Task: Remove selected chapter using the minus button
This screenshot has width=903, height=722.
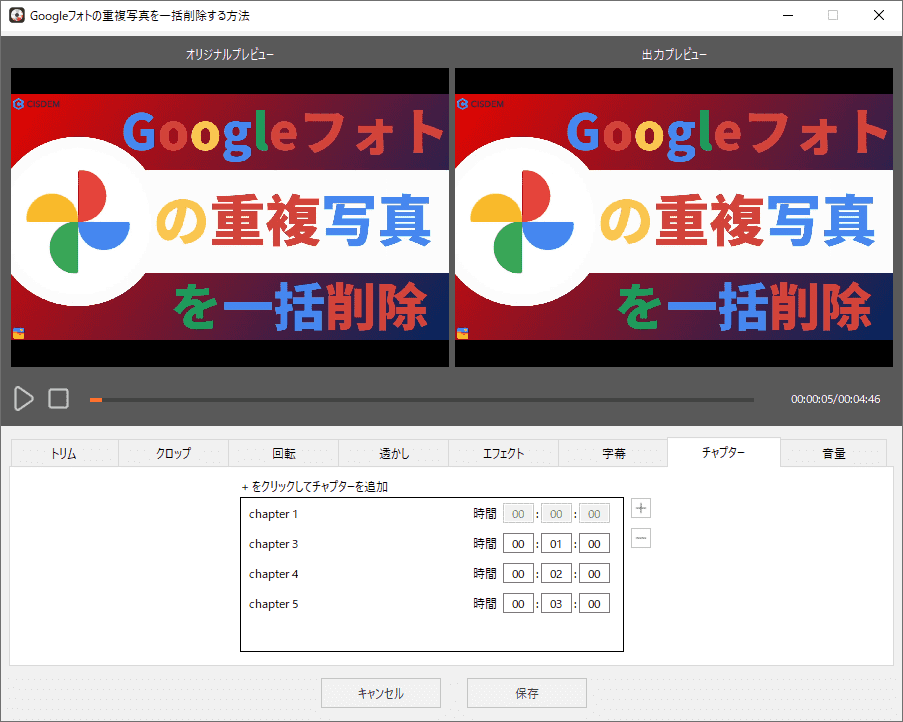Action: click(640, 538)
